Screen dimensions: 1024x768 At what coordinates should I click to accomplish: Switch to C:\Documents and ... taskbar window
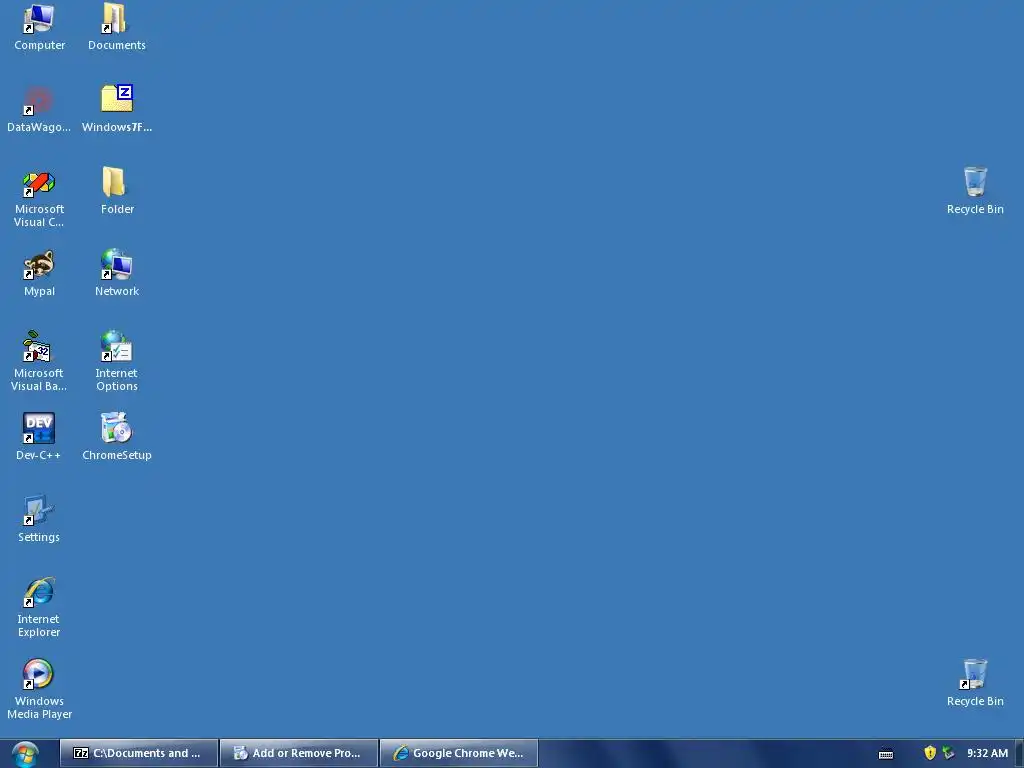[x=139, y=753]
